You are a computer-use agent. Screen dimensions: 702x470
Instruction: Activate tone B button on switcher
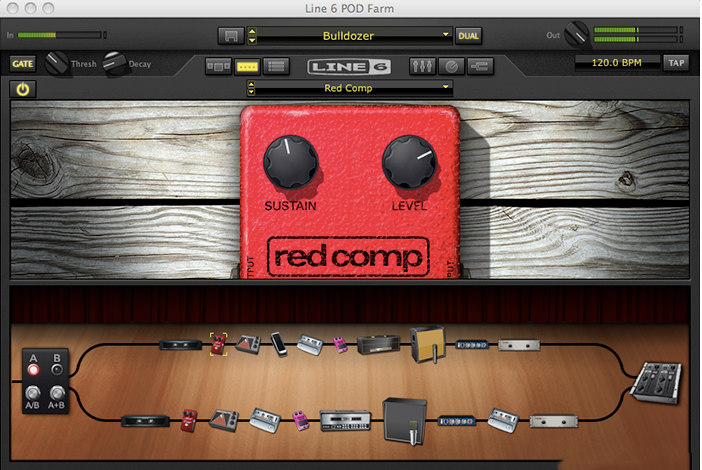(x=56, y=370)
